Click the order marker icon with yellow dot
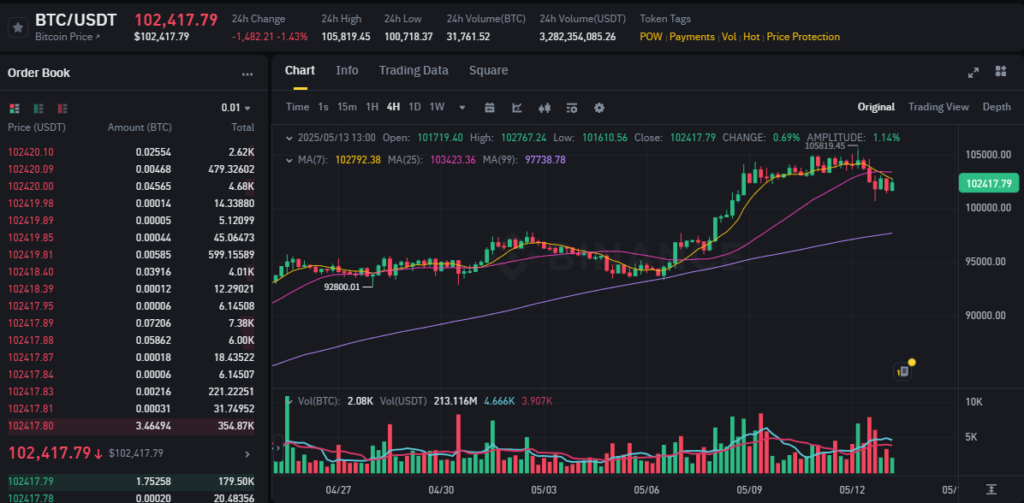The height and width of the screenshot is (503, 1024). (904, 370)
